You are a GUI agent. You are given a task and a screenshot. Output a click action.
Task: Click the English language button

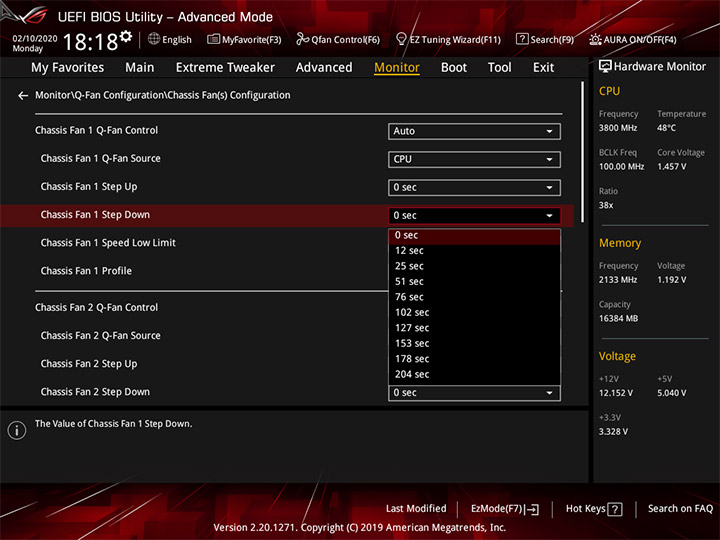click(x=170, y=39)
